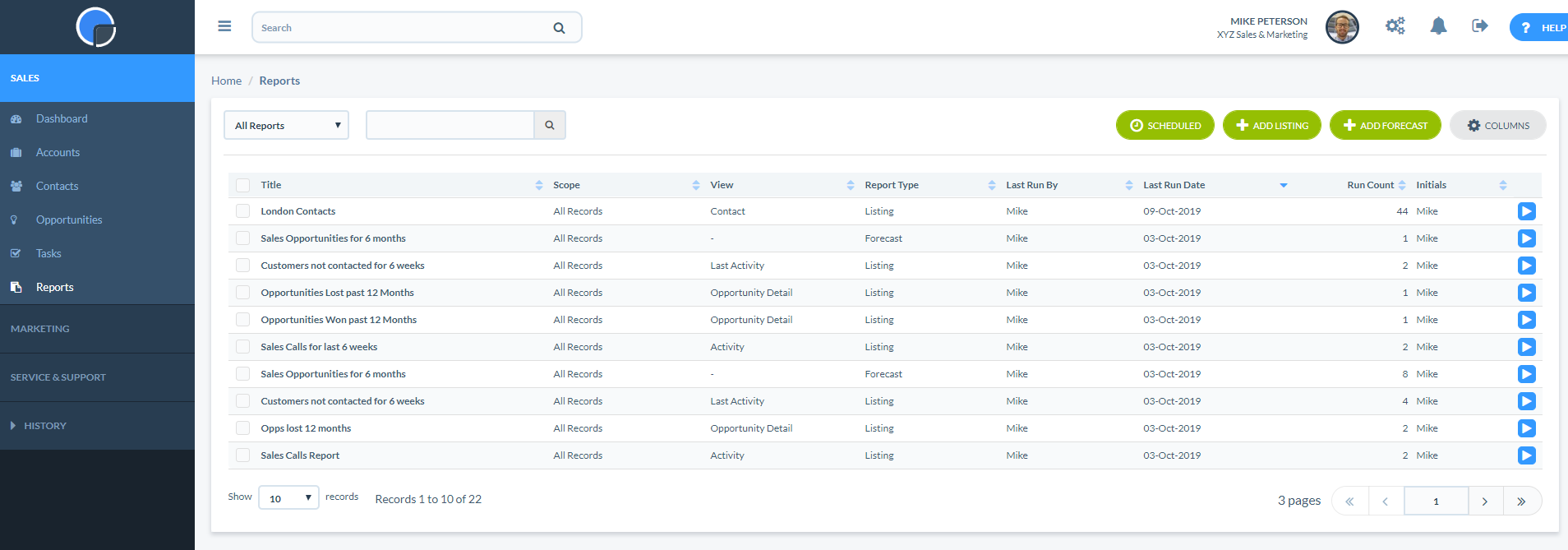Sort by Scope column
Image resolution: width=1568 pixels, height=550 pixels.
pos(696,185)
